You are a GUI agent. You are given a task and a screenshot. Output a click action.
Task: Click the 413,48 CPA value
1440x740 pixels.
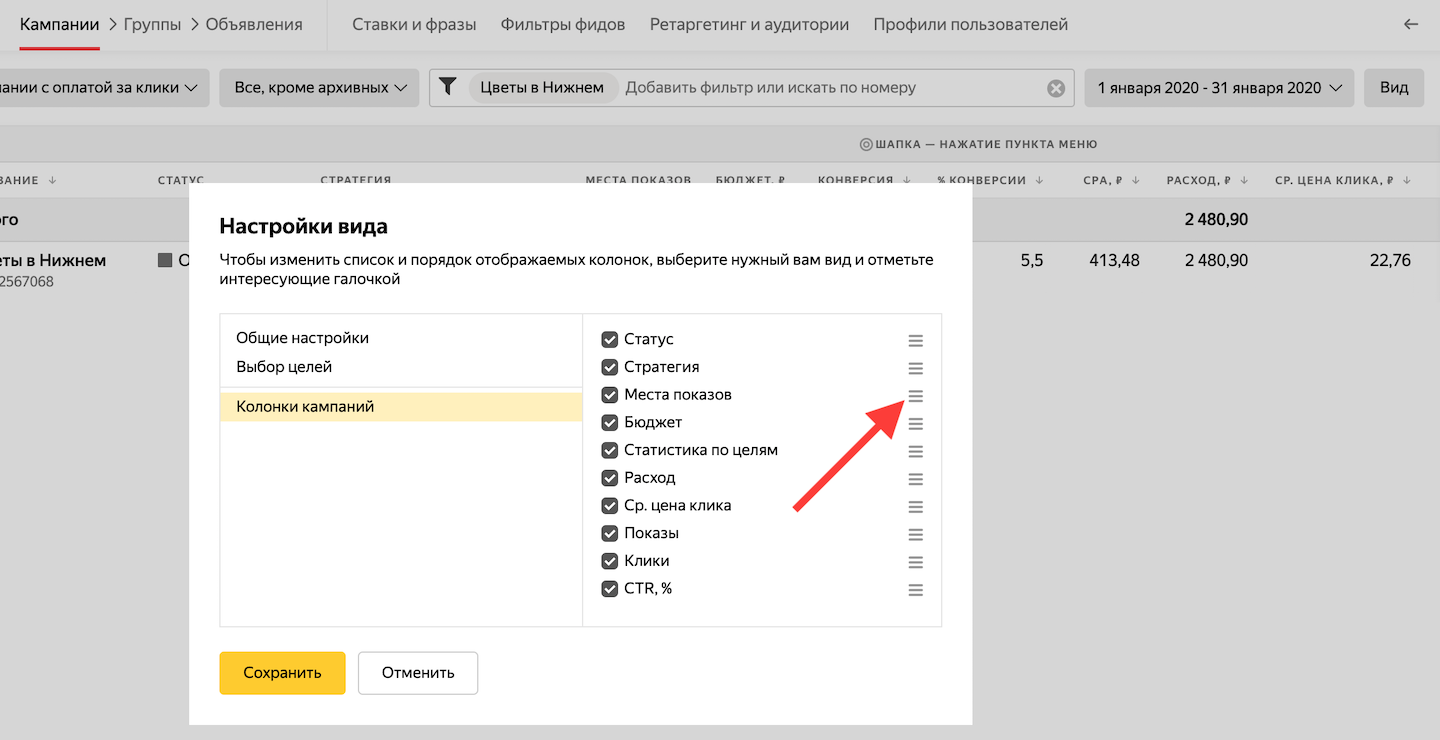pos(1112,261)
